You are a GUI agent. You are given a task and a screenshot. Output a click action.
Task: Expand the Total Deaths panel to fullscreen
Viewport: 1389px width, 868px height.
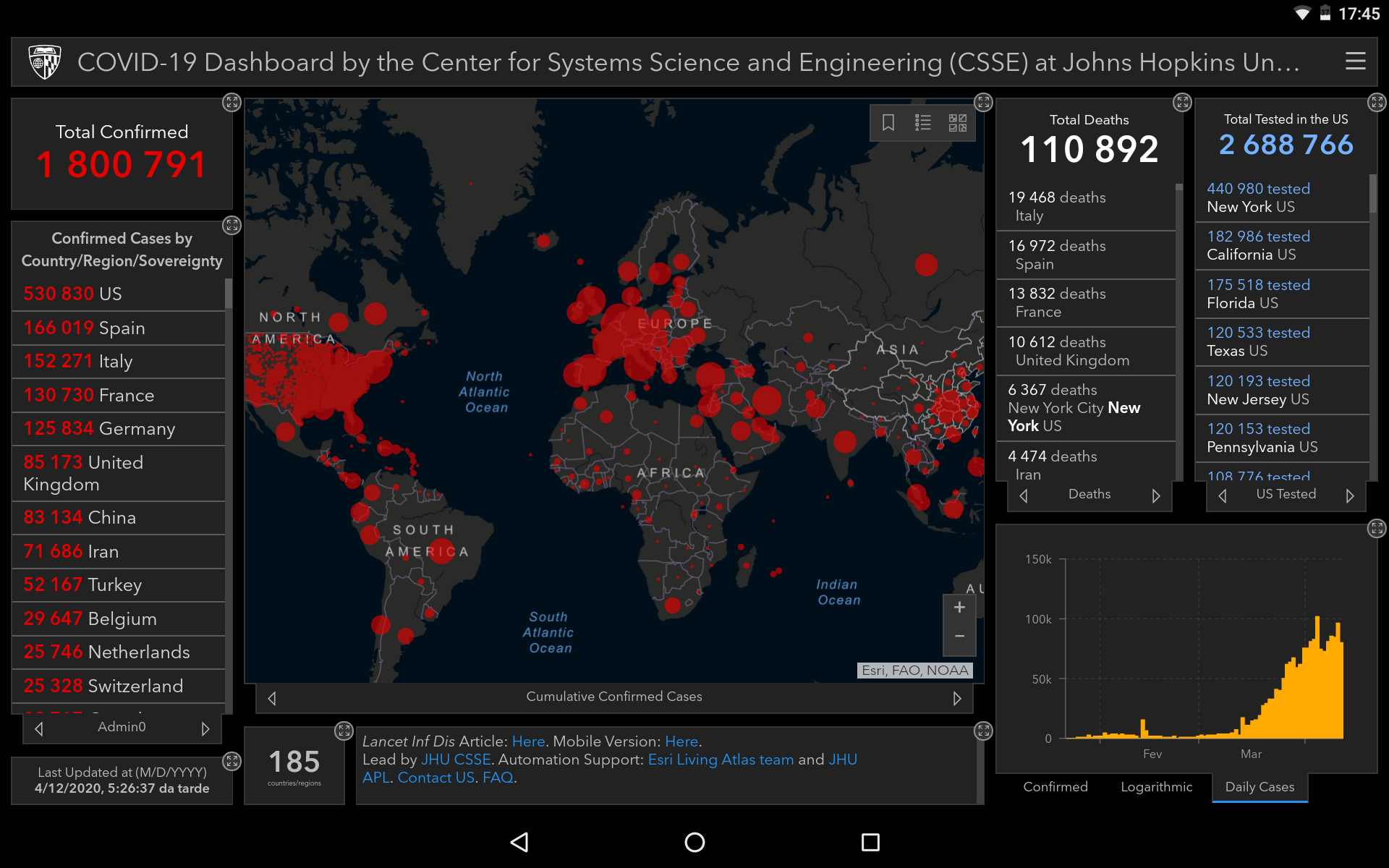point(1182,102)
